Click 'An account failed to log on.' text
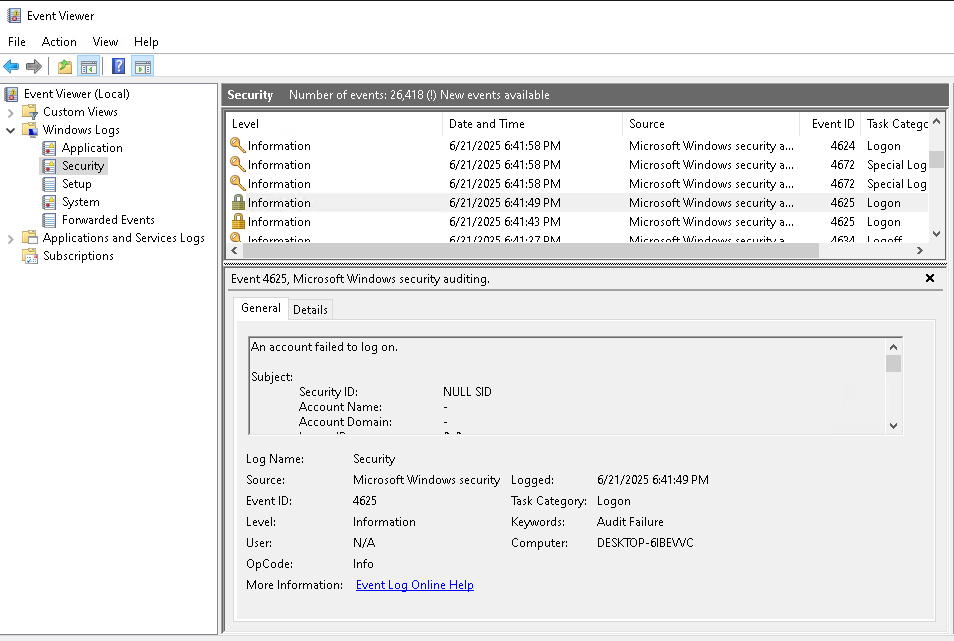 pyautogui.click(x=324, y=347)
